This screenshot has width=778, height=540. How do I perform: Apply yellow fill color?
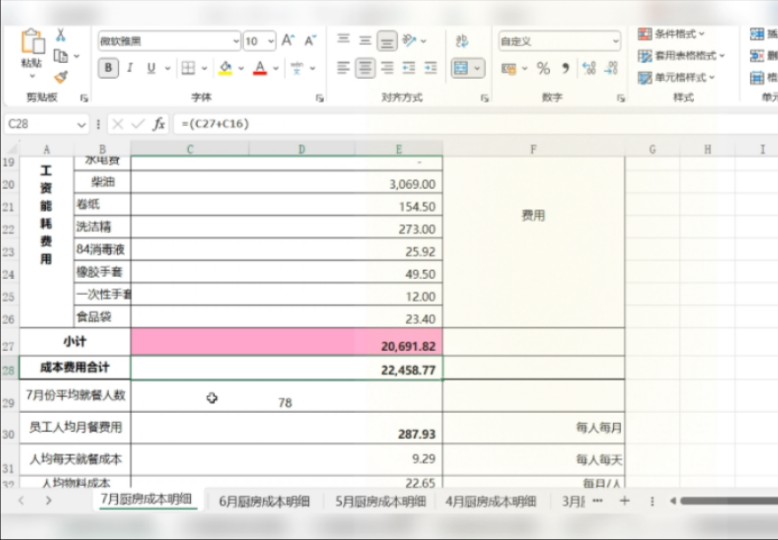point(225,68)
